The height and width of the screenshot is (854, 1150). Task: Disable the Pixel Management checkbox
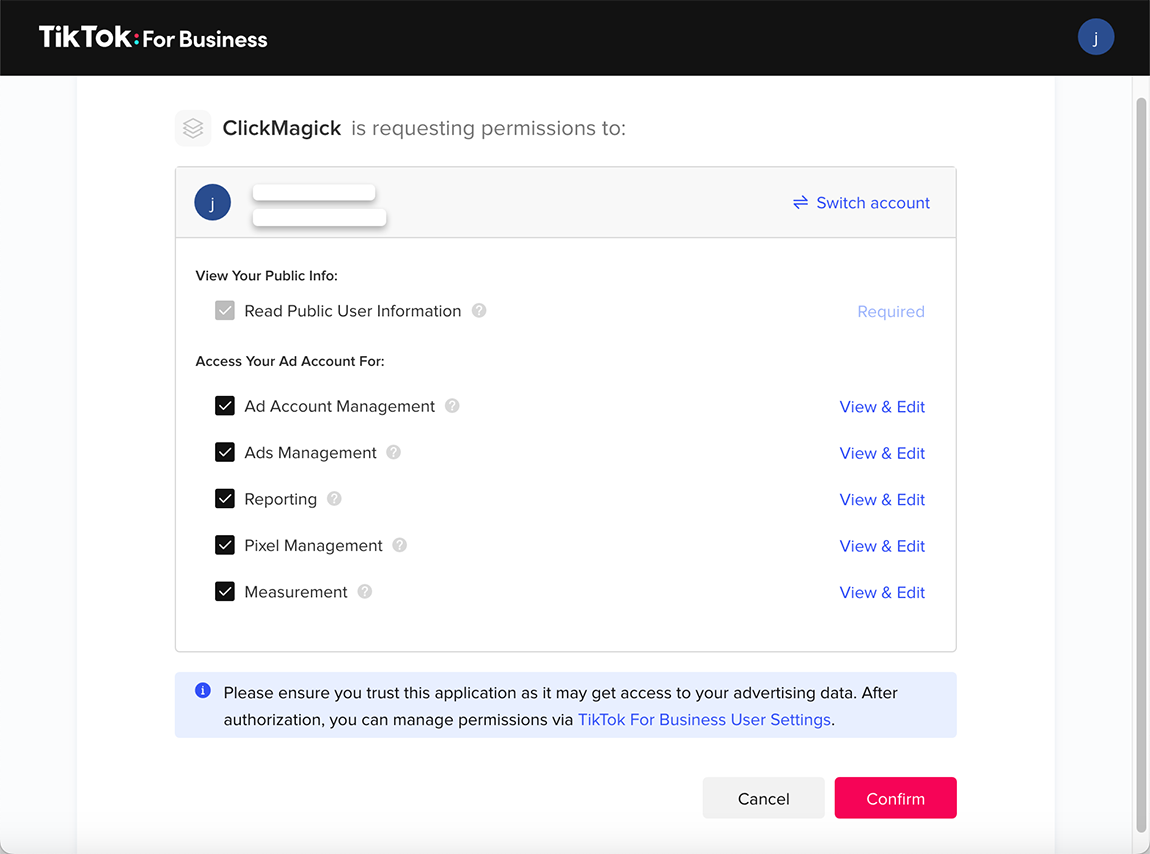click(225, 545)
